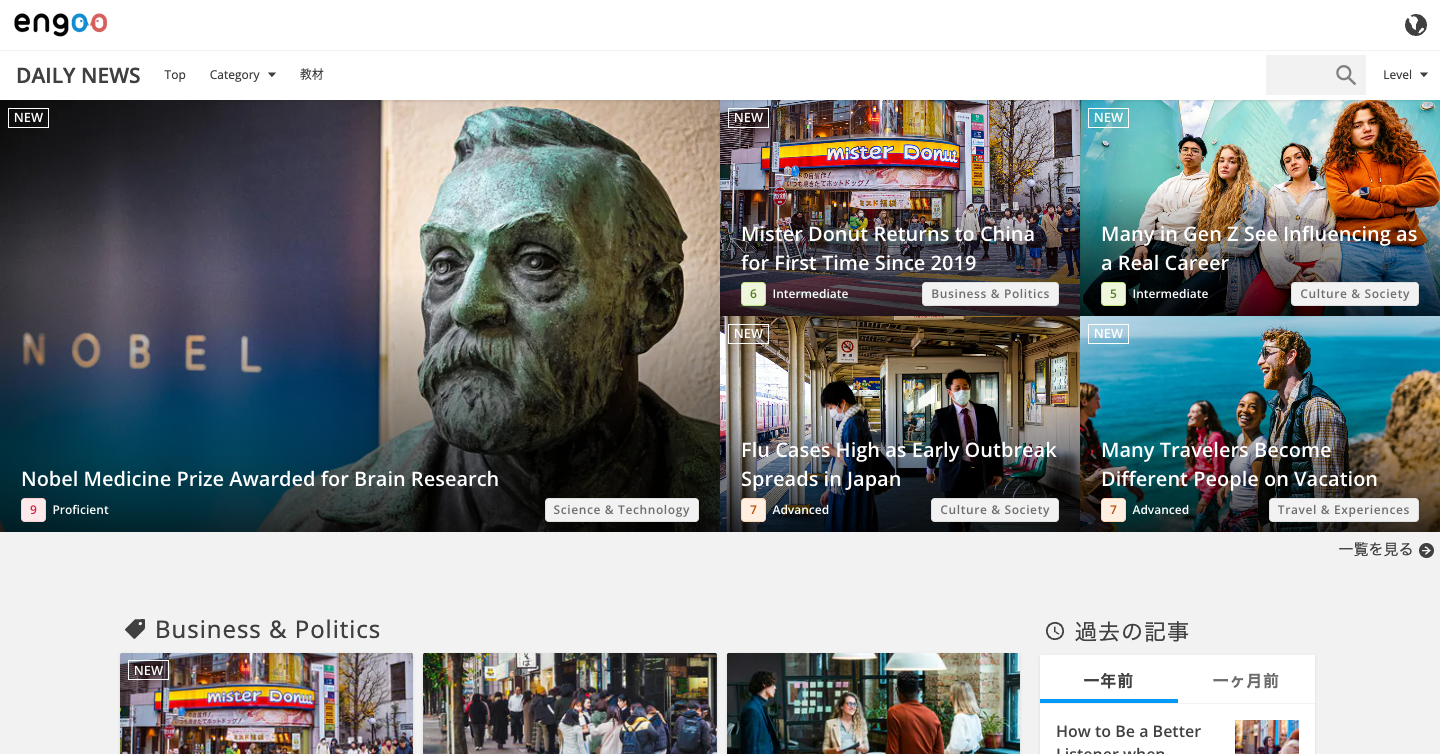Open the 教材 menu item
Viewport: 1440px width, 754px height.
[312, 75]
